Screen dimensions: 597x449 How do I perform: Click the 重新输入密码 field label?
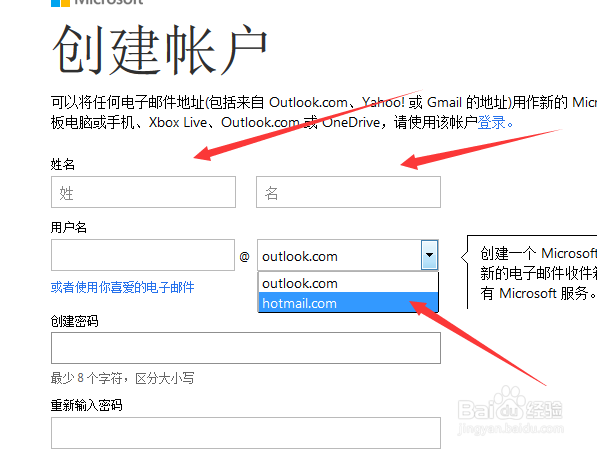87,405
